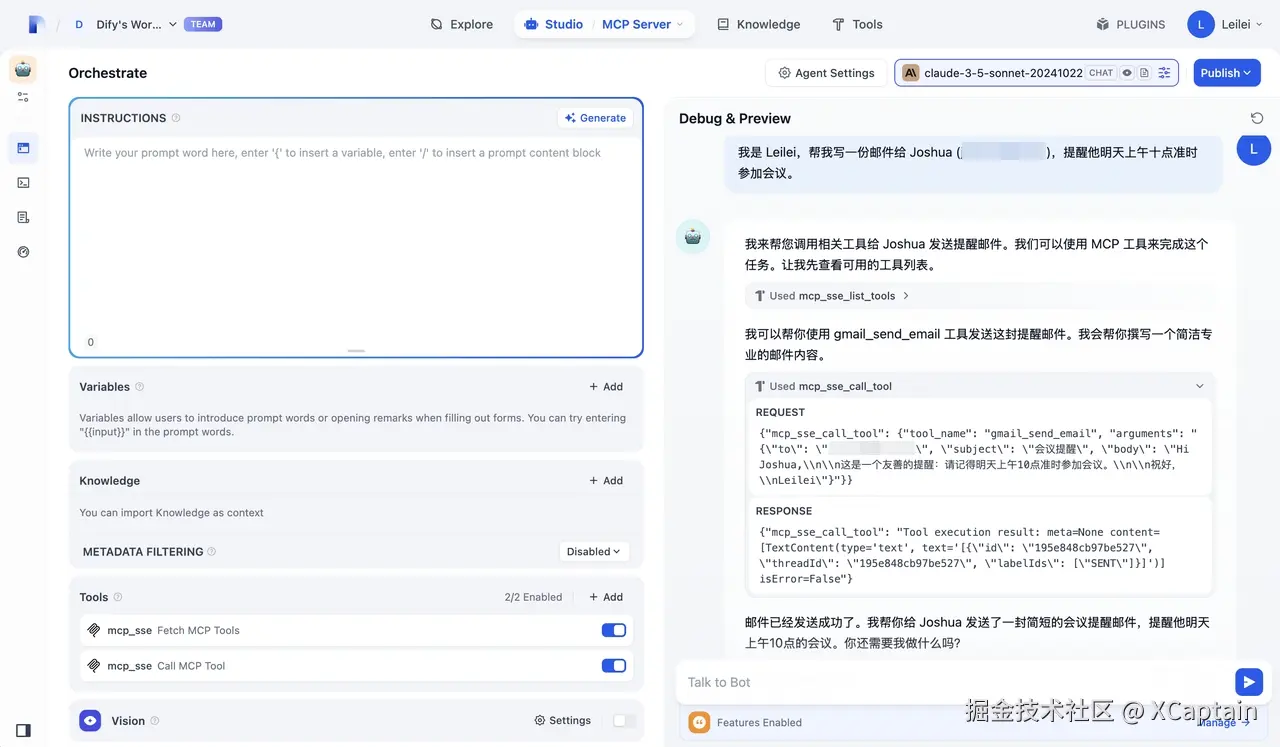Restart conversation with the refresh icon
Screen dimensions: 1280x747
1257,118
